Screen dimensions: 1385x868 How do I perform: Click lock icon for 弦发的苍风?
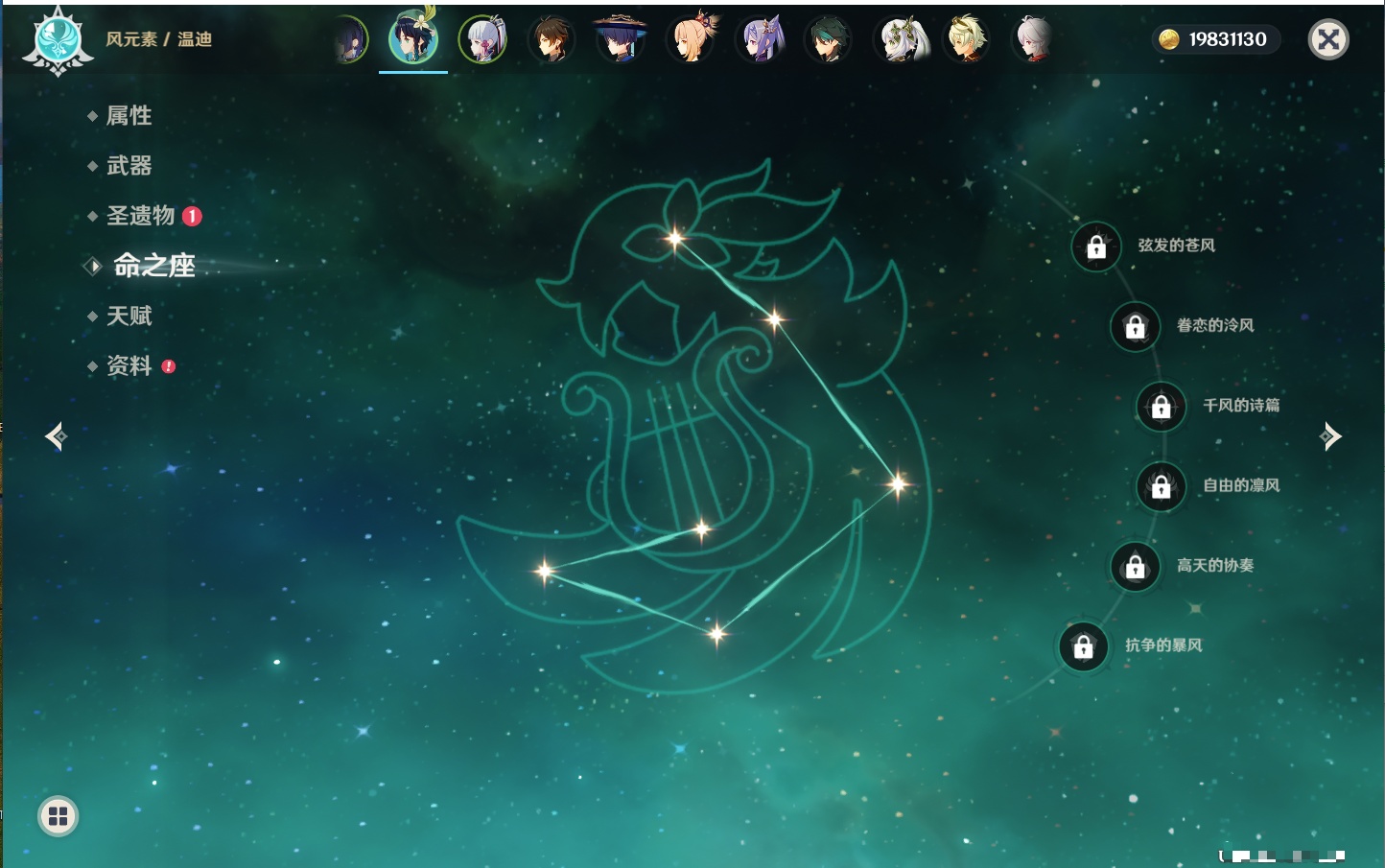click(x=1096, y=247)
